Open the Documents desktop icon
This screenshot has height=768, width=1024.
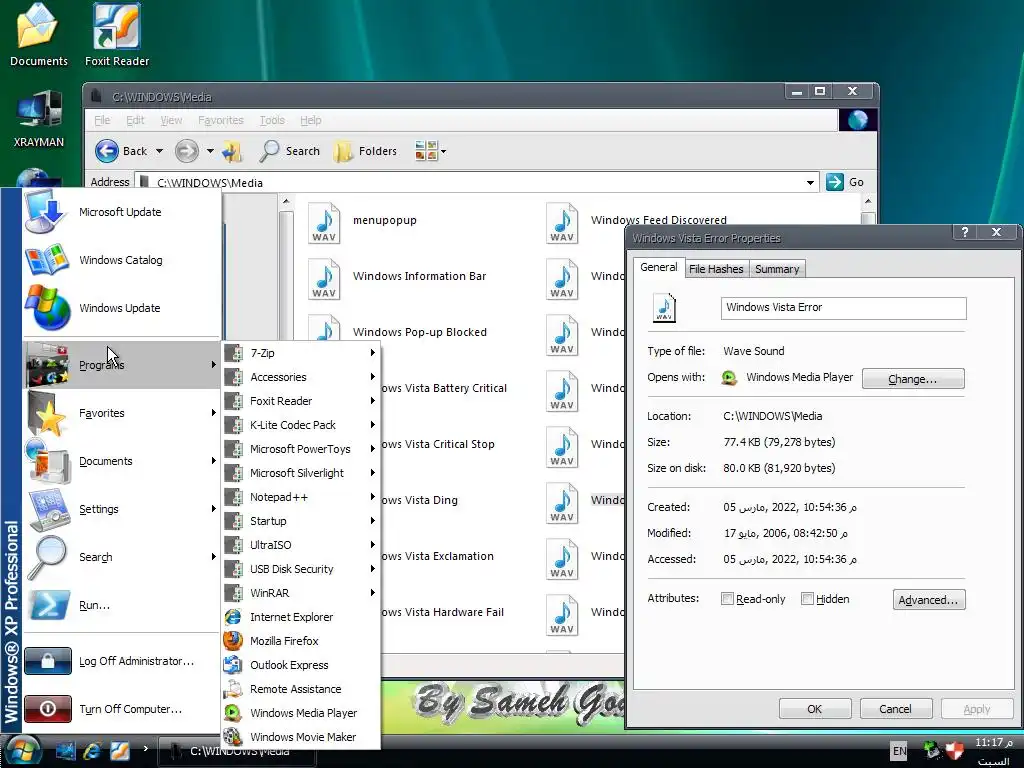point(38,35)
